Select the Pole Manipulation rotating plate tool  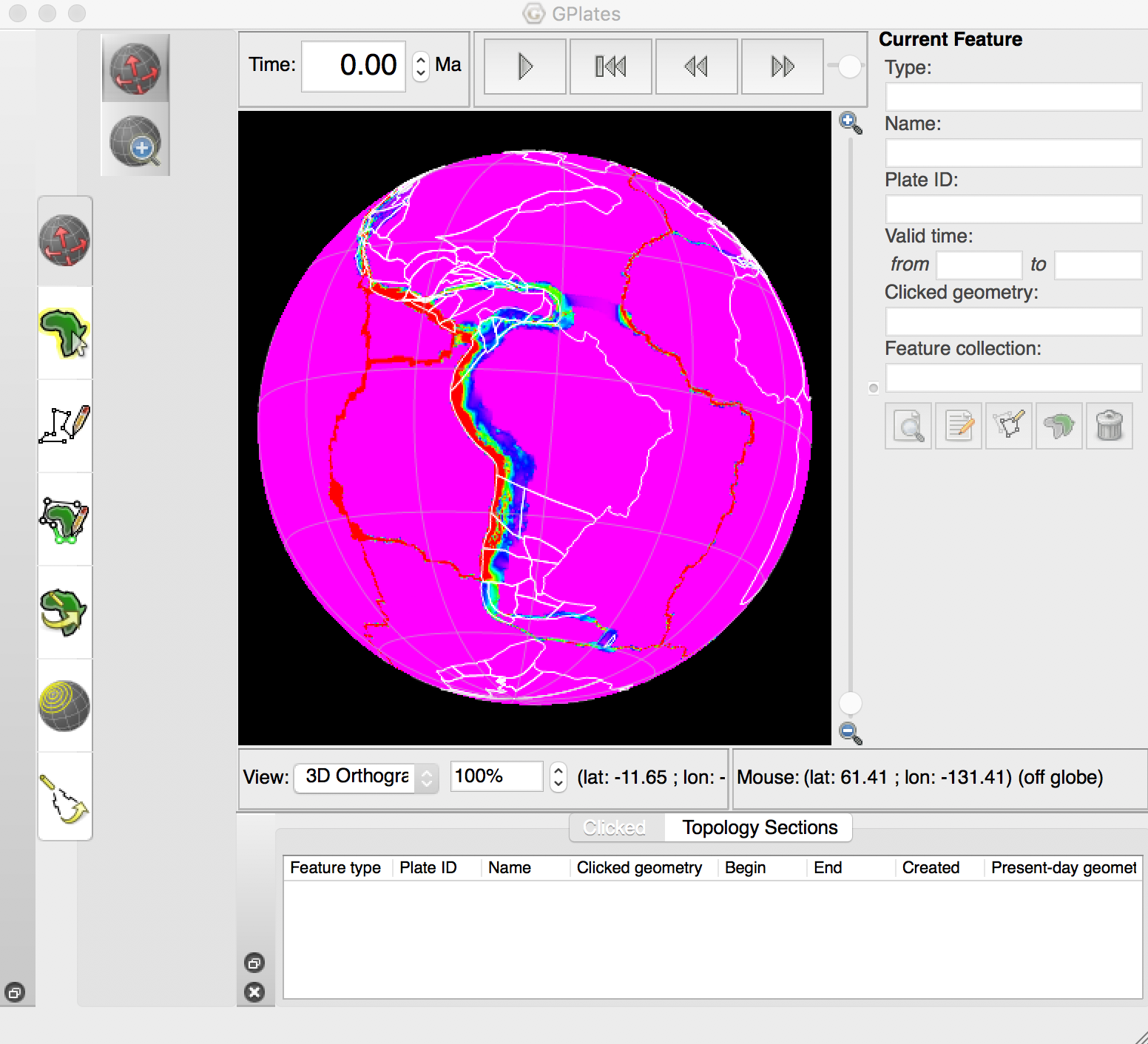pos(65,612)
